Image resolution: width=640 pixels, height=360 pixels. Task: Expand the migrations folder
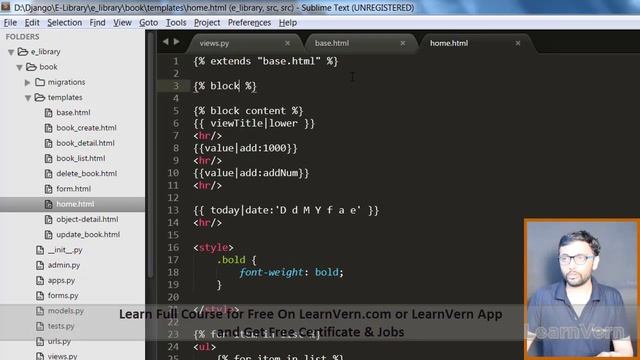tap(27, 82)
